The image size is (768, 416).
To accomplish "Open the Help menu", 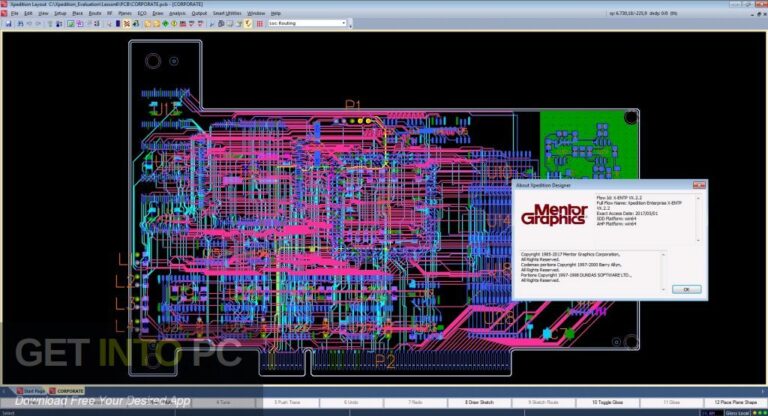I will point(276,13).
